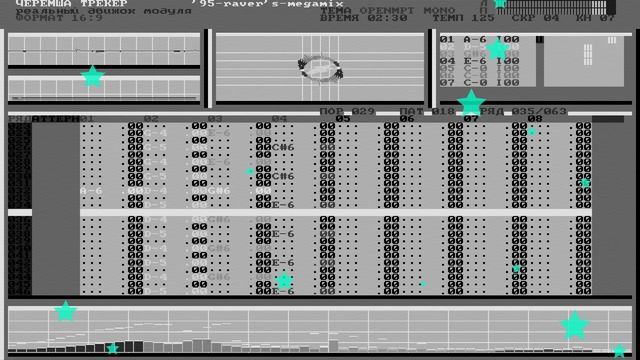Select channel row 01 A-6 I00
The width and height of the screenshot is (640, 360).
(480, 40)
